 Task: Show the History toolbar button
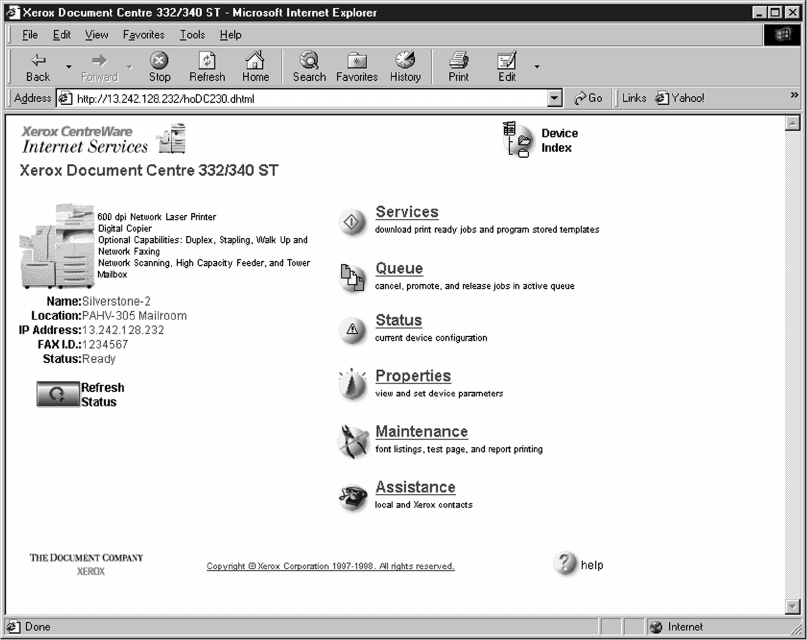pyautogui.click(x=405, y=67)
